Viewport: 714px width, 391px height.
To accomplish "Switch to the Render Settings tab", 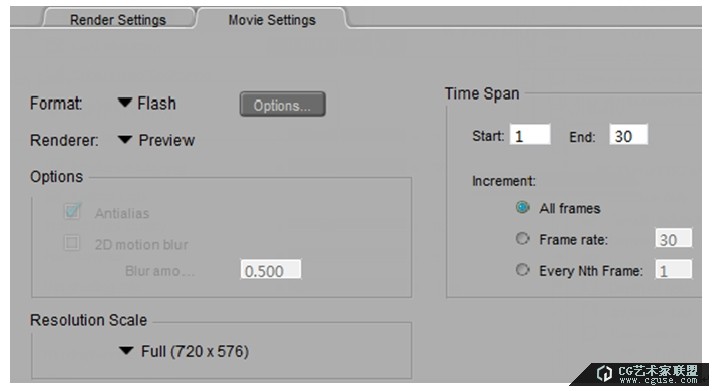I will (117, 20).
